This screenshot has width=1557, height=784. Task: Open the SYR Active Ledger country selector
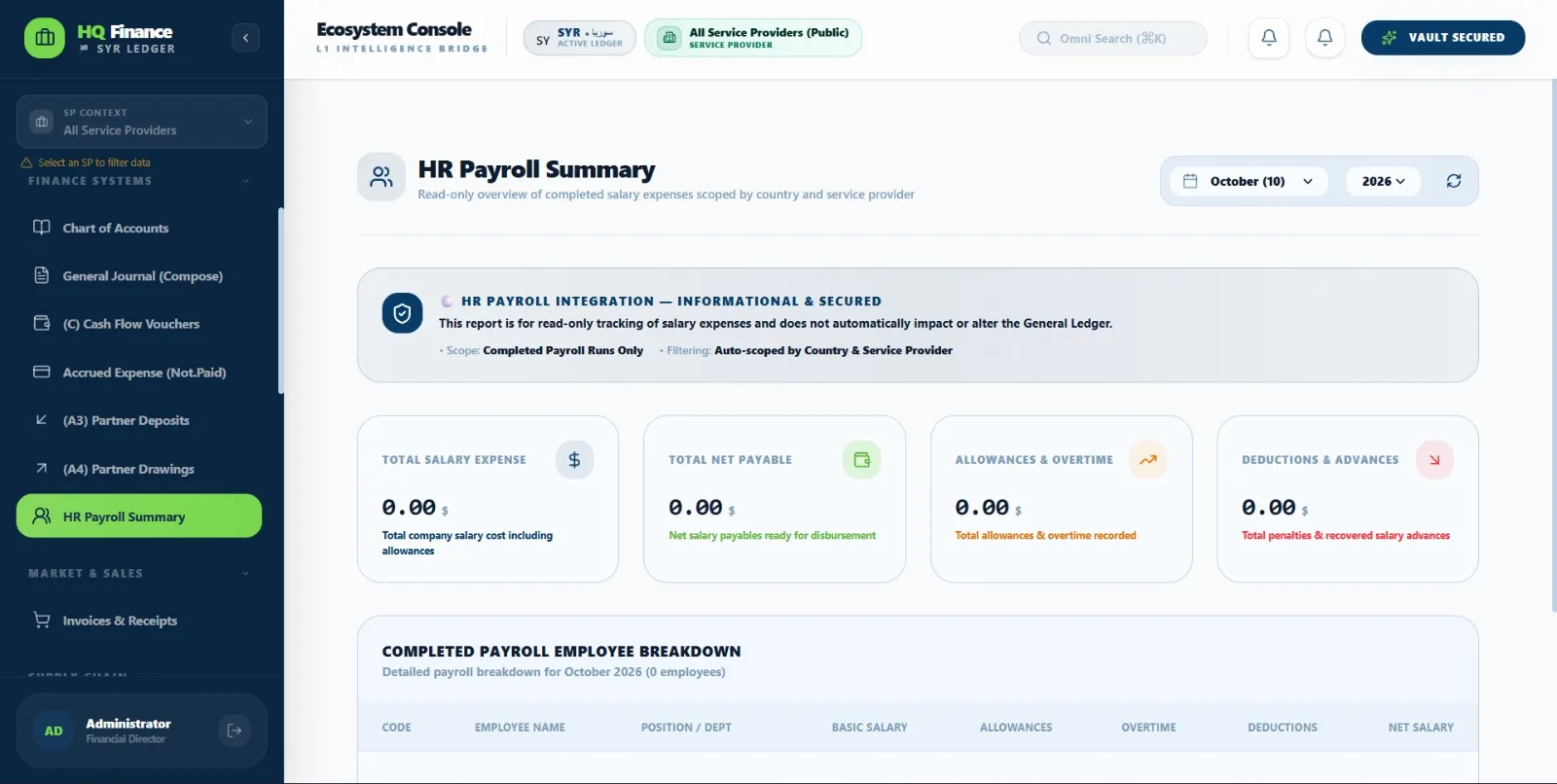coord(580,38)
